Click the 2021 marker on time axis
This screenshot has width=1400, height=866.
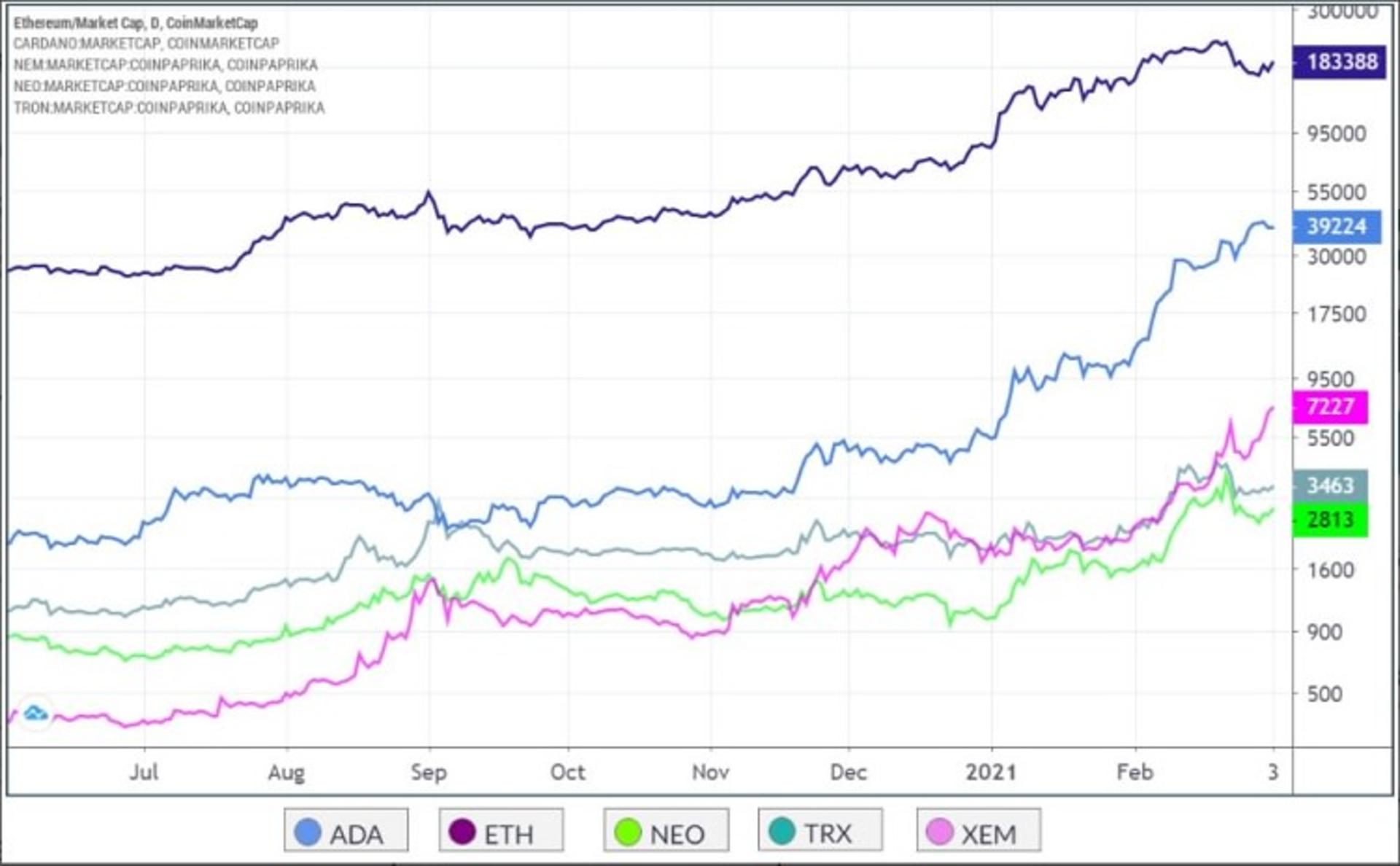click(991, 772)
